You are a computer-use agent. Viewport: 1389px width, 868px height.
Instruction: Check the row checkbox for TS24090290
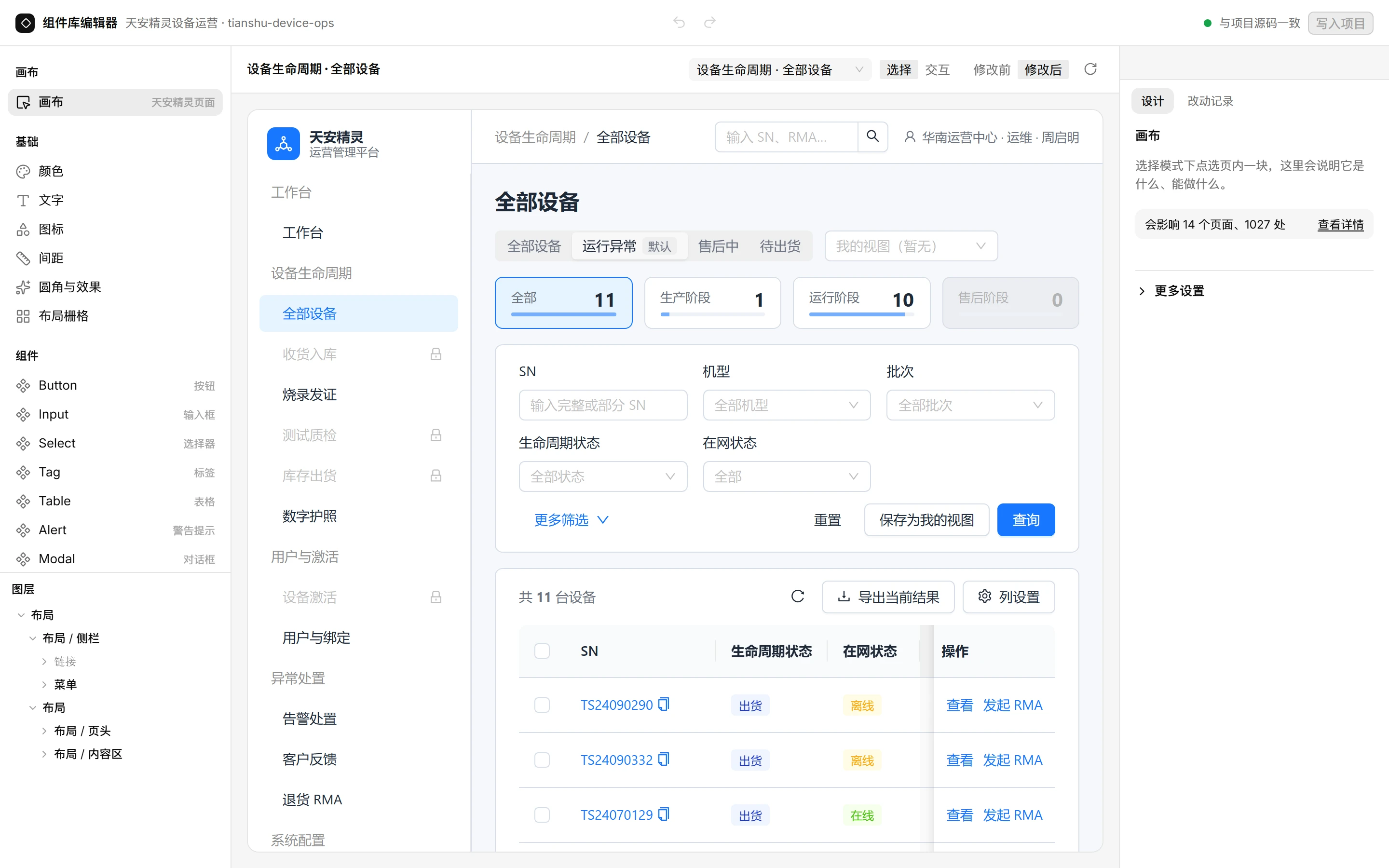pos(542,705)
